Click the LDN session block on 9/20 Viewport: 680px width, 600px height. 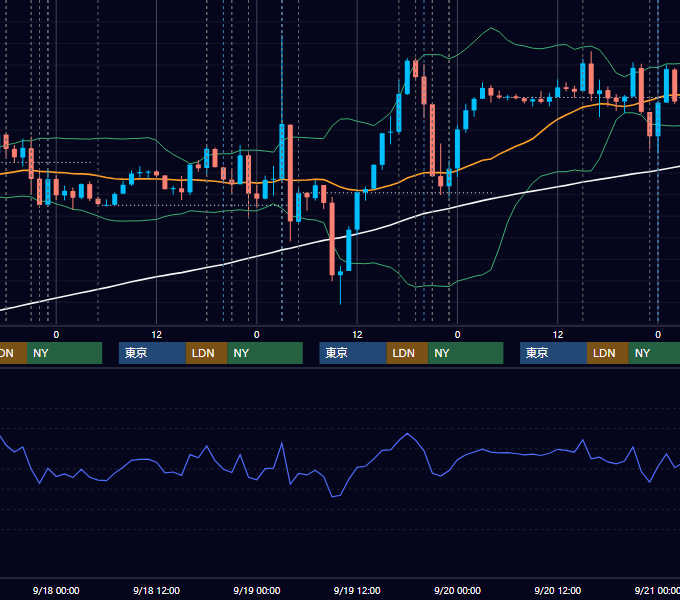pyautogui.click(x=608, y=353)
